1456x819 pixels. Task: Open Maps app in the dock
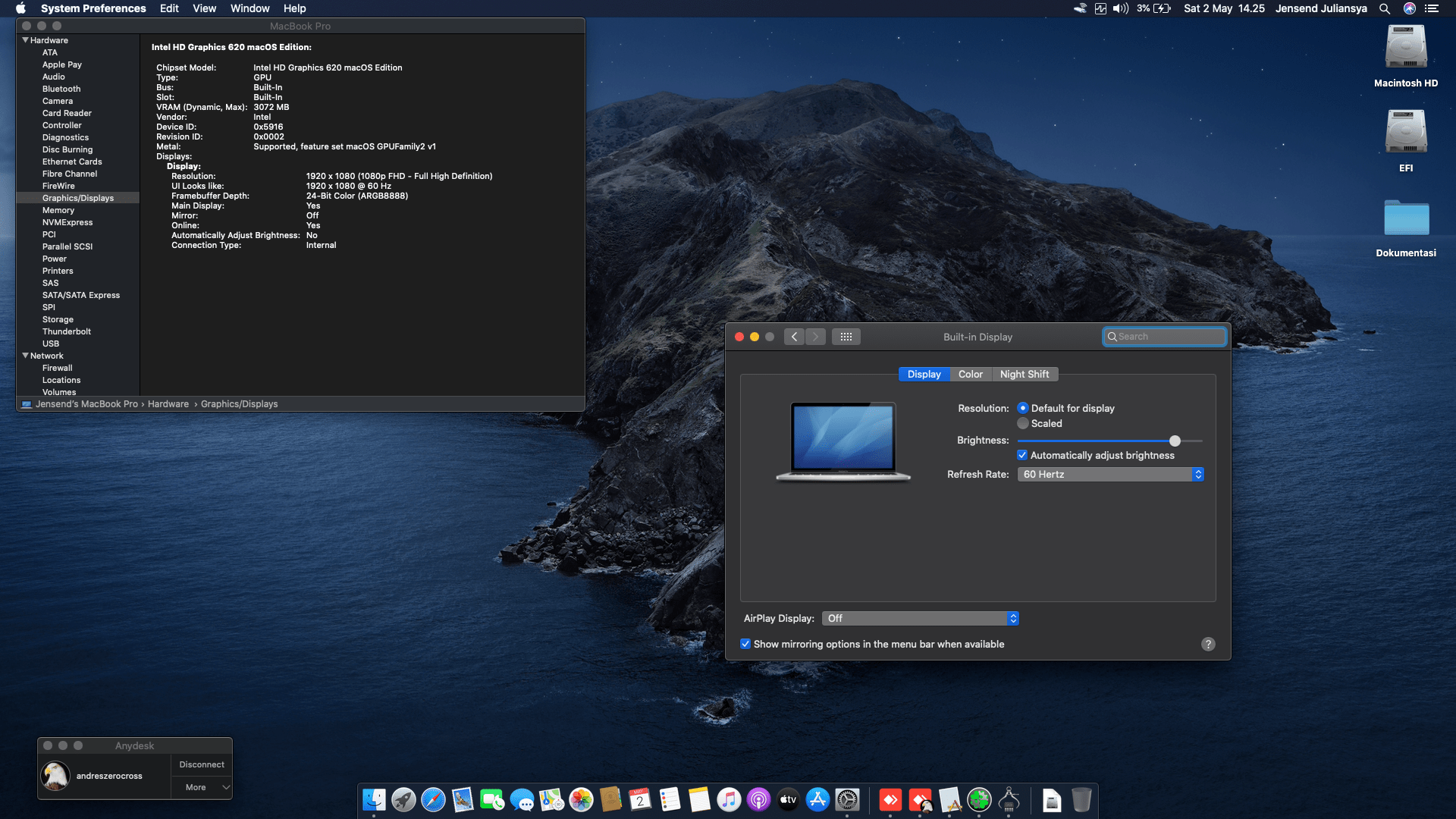click(551, 799)
